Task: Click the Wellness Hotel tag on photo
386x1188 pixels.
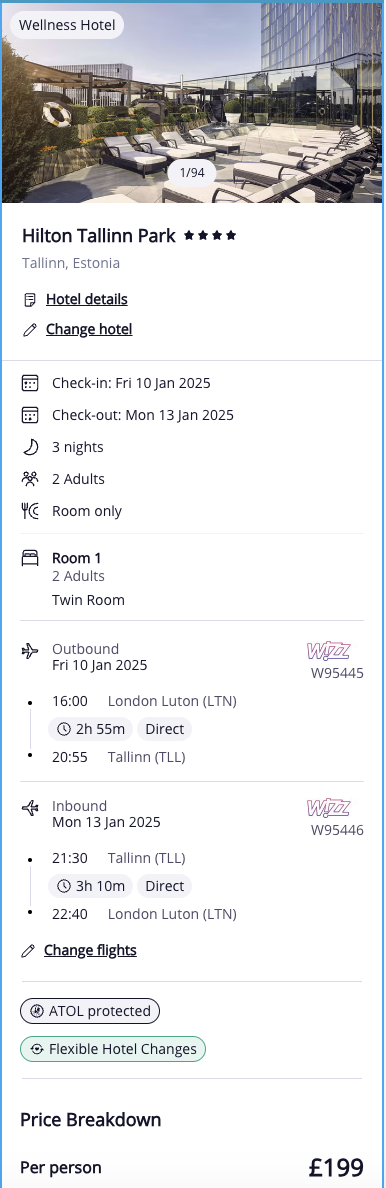Action: click(x=67, y=25)
